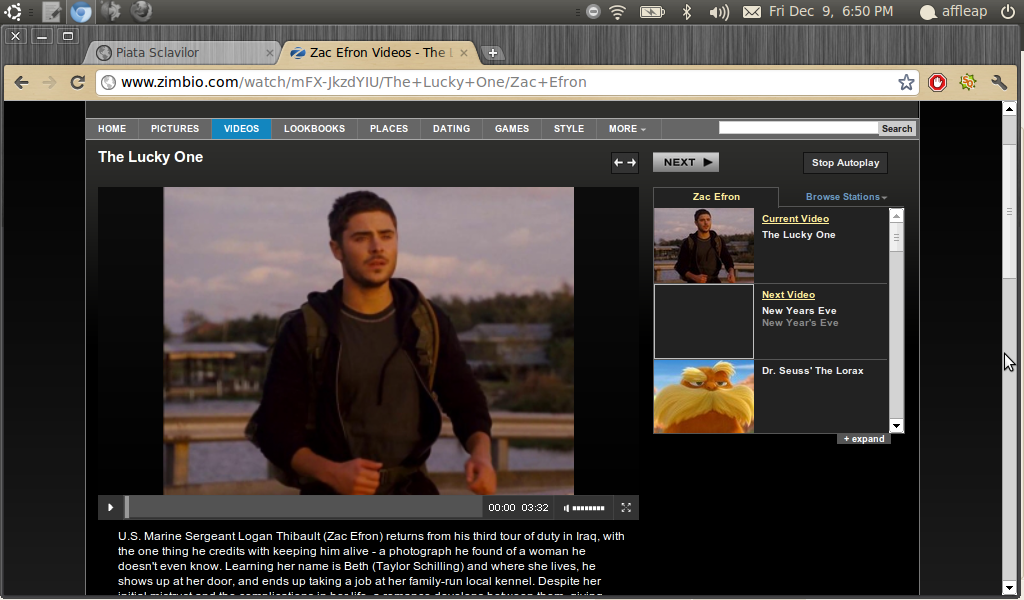
Task: Click the gray 'New Year's Eve' subtitle
Action: coord(800,323)
